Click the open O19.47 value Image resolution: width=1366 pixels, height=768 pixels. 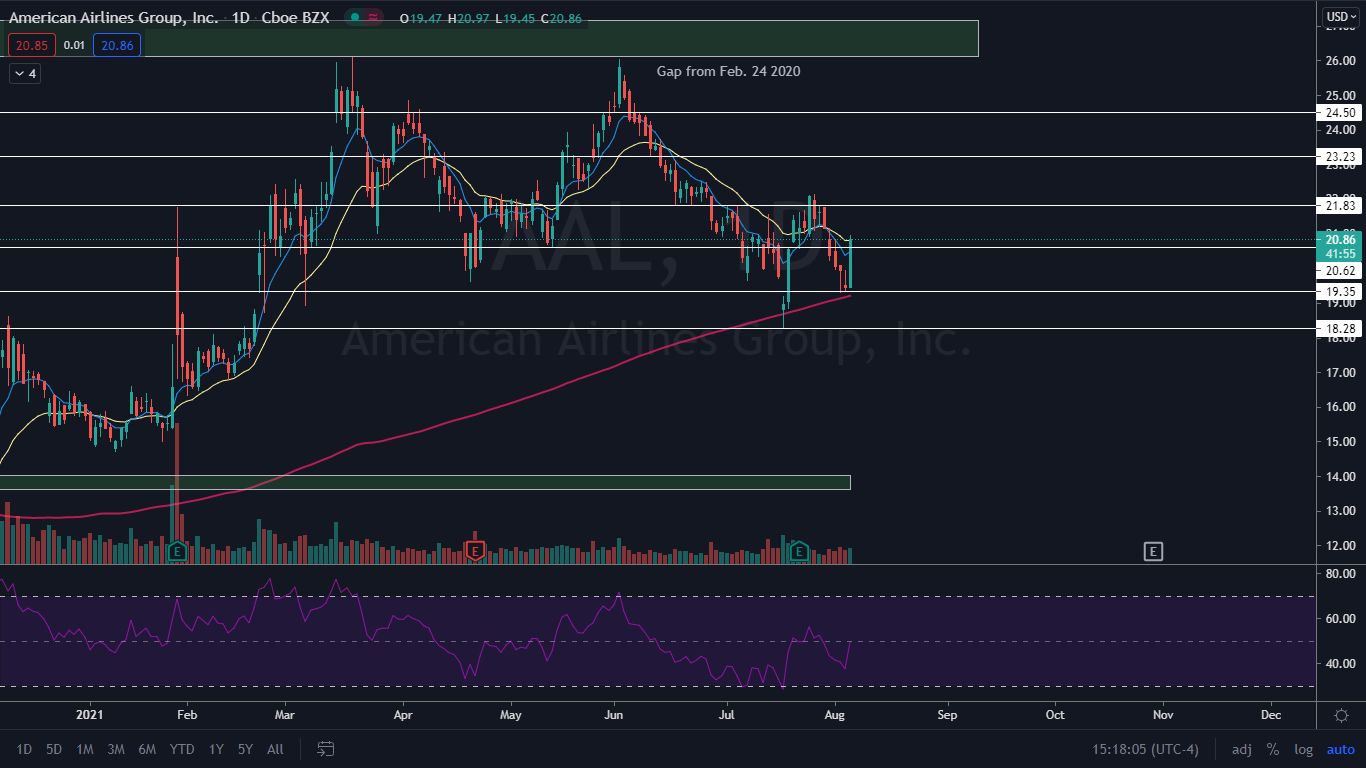tap(421, 18)
